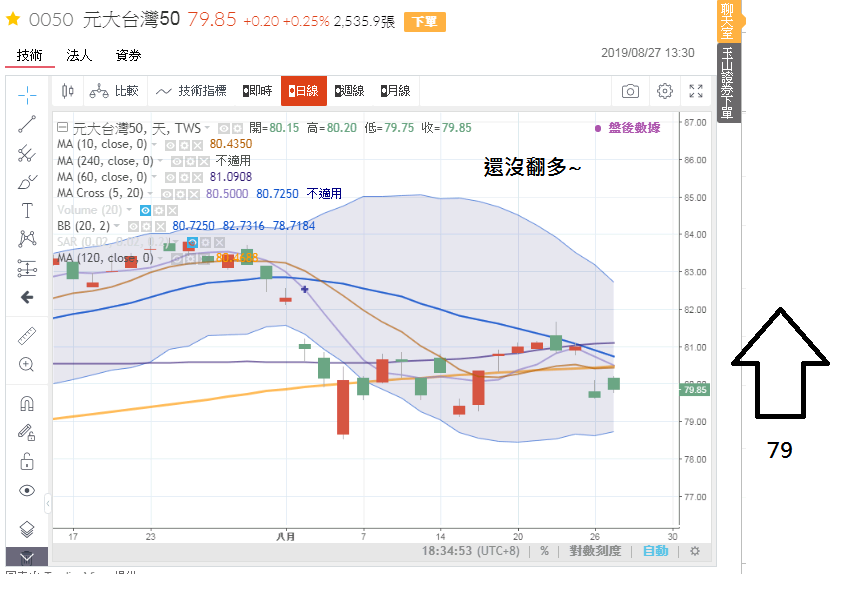Open scale settings gear at bottom right
Screen dimensions: 850x595
click(x=695, y=551)
